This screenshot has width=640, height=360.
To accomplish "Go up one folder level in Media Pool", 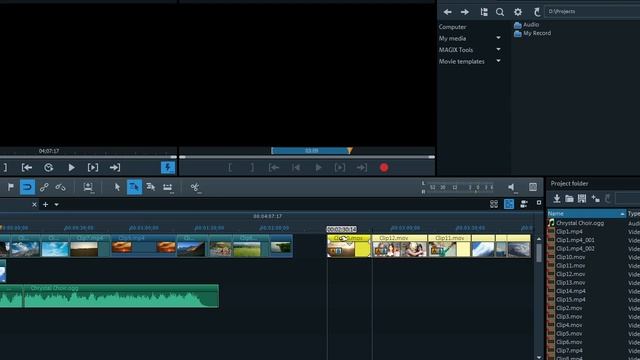I will [537, 12].
